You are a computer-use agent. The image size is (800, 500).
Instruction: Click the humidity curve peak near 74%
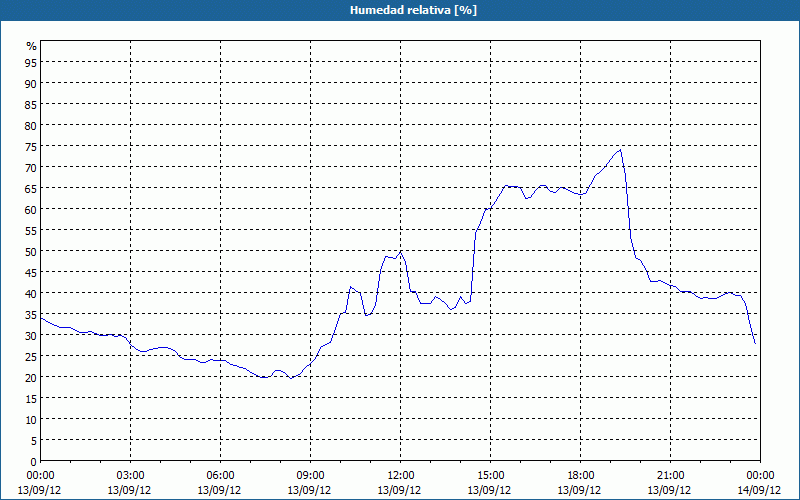(x=620, y=150)
